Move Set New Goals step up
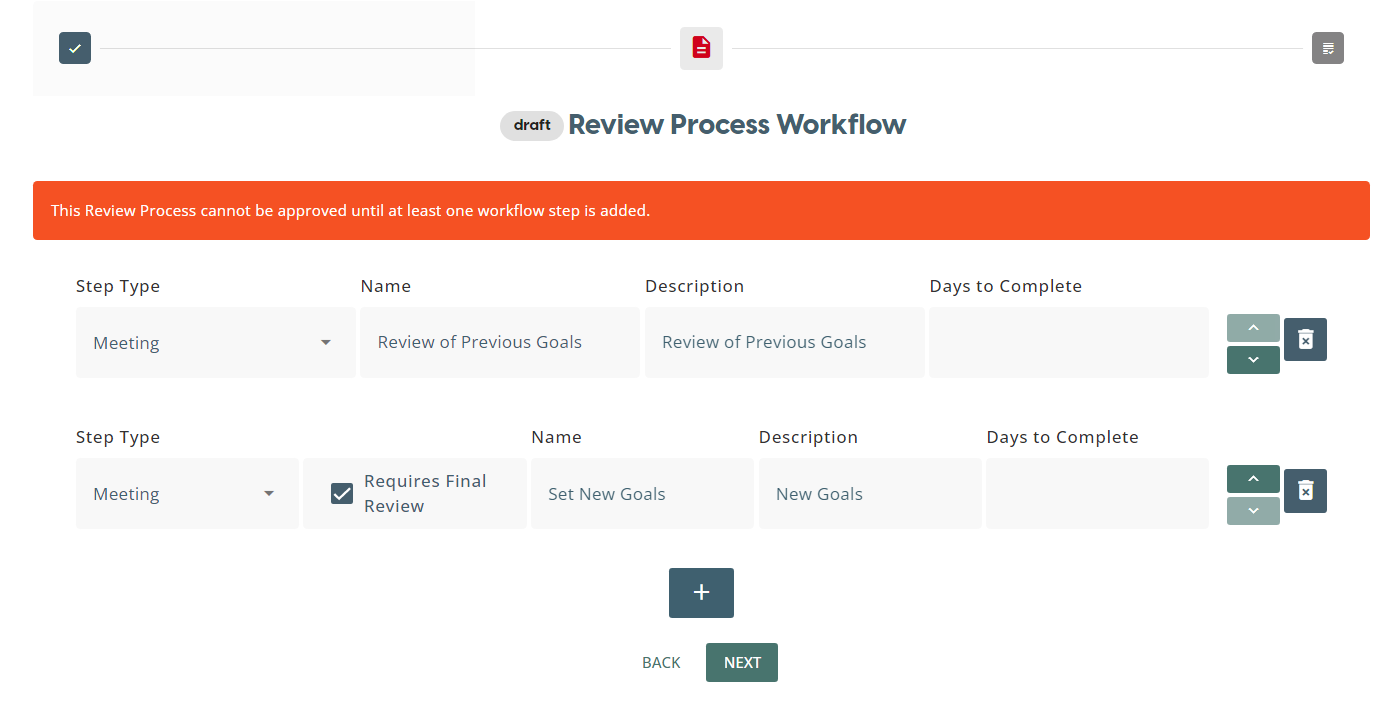Screen dimensions: 1397x705 1253,479
